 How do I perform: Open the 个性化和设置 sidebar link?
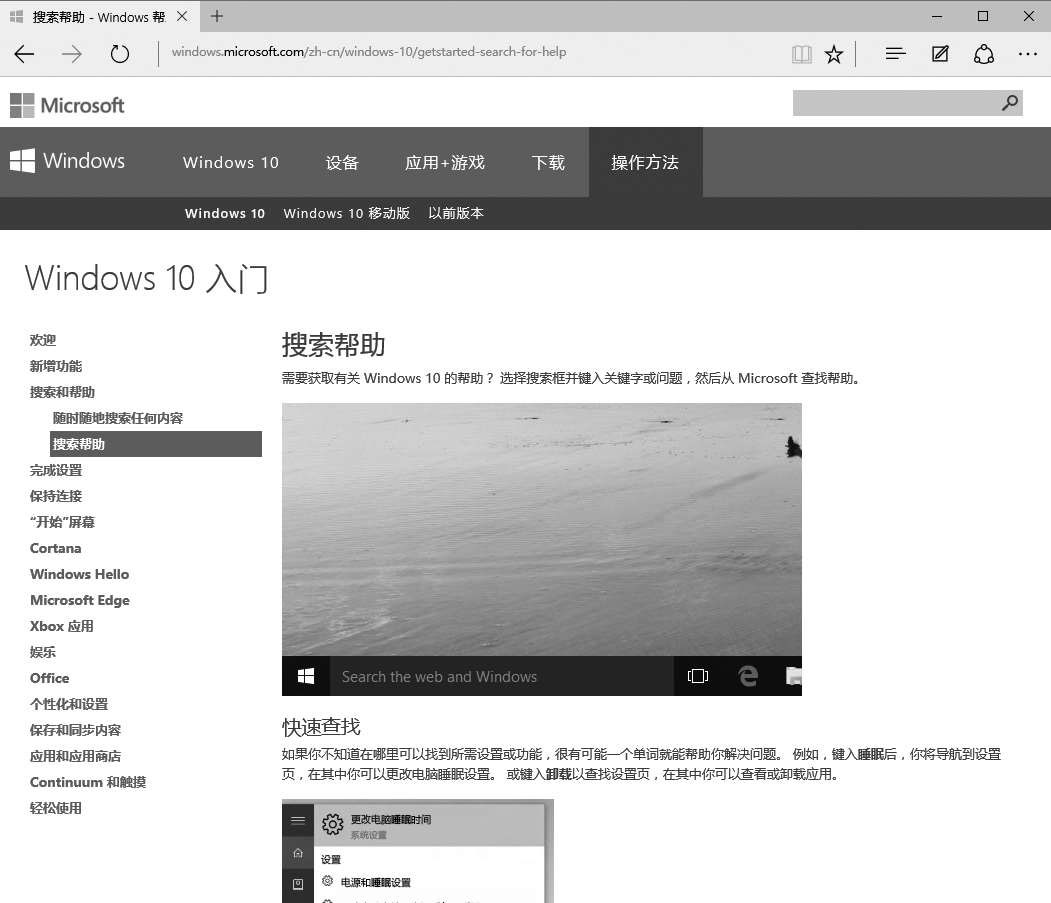(69, 704)
